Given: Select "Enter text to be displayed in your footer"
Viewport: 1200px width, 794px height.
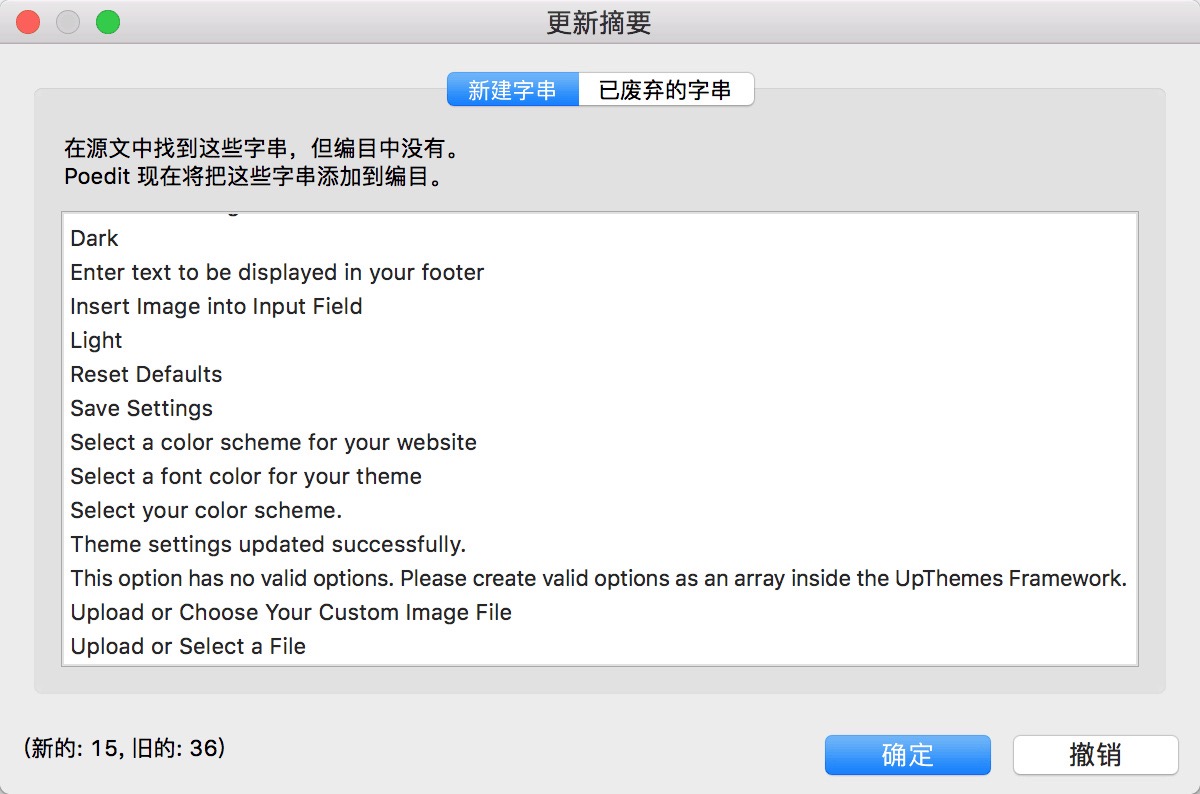Looking at the screenshot, I should point(277,273).
